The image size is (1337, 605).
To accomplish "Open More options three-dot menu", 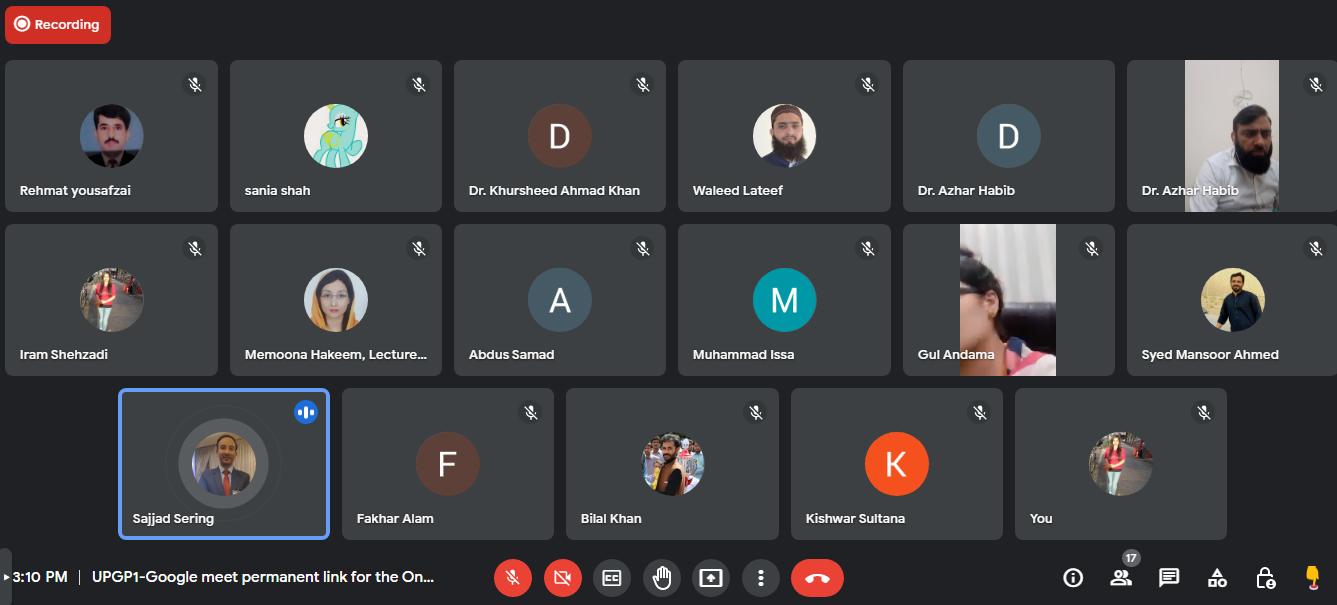I will click(x=761, y=578).
